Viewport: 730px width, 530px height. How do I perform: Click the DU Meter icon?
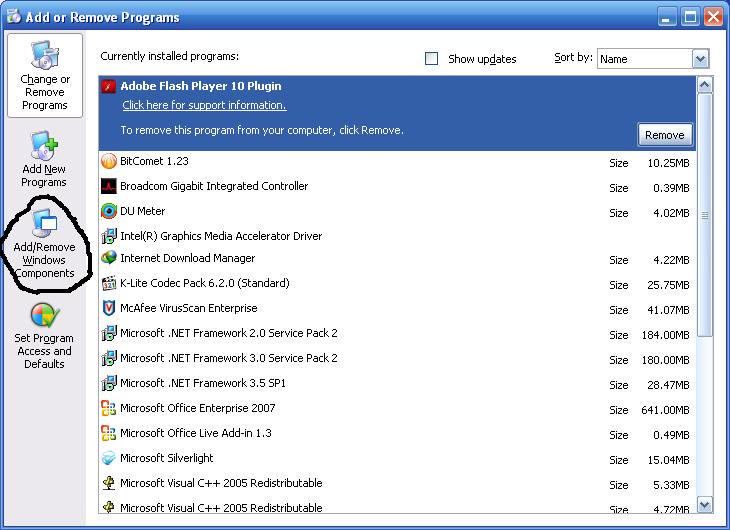point(108,211)
